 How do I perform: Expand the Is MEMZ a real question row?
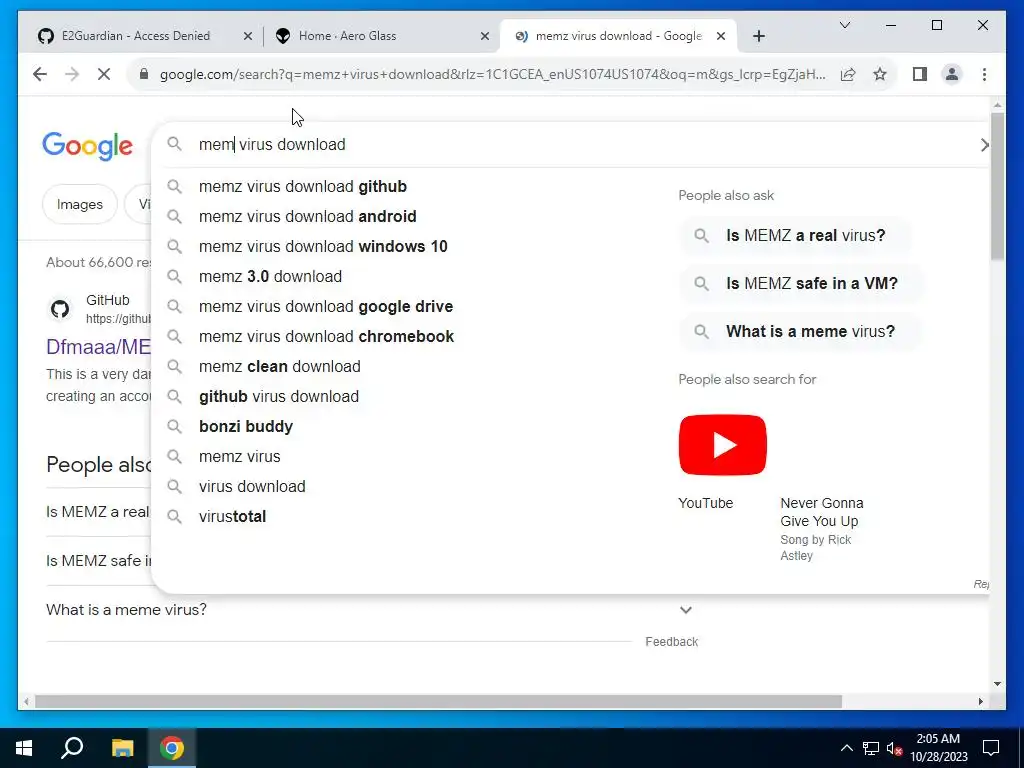[x=98, y=513]
